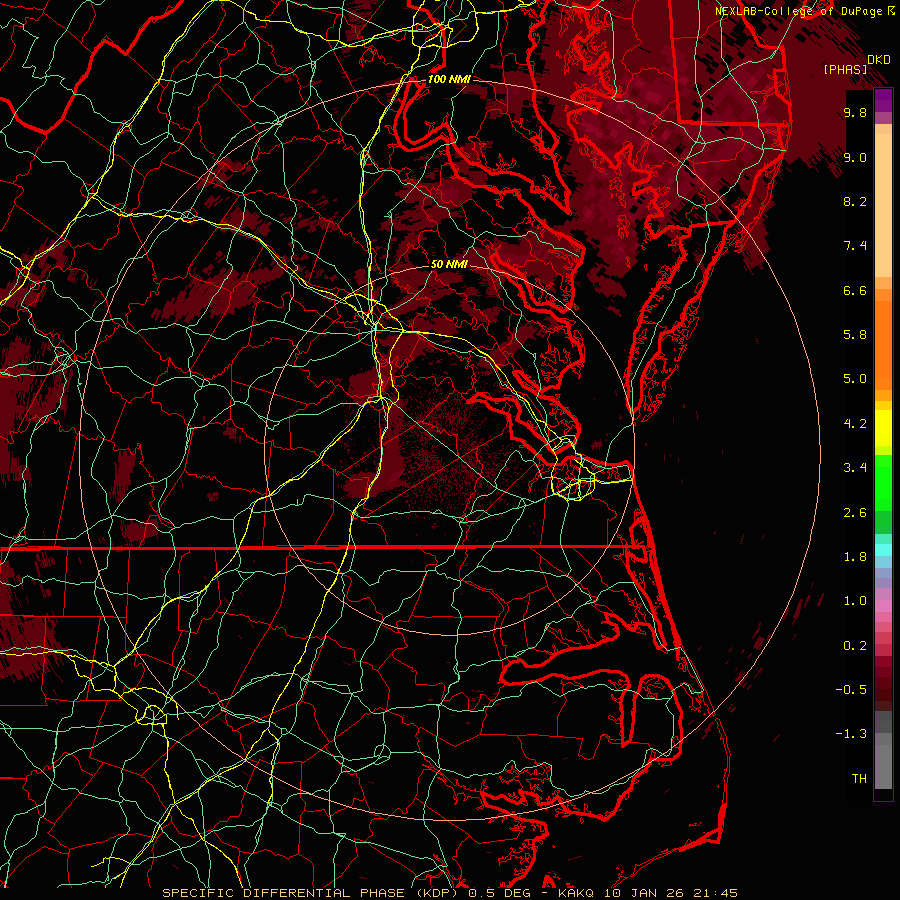
Task: Click the 1.8 legend value
Action: pyautogui.click(x=855, y=557)
